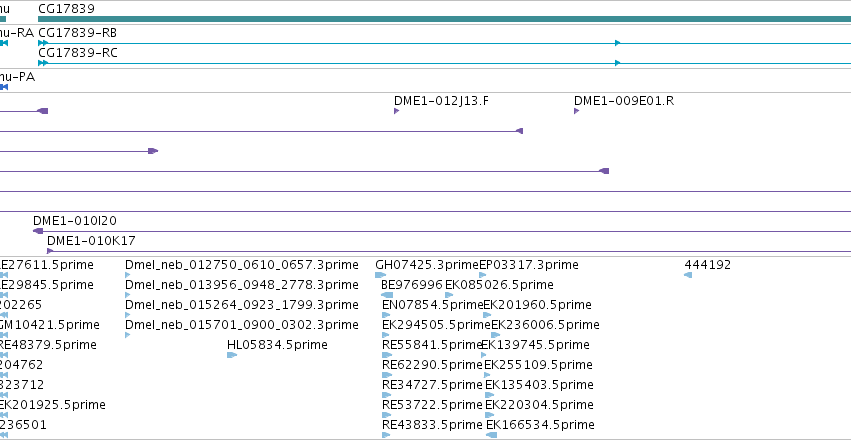Viewport: 851px width, 440px height.
Task: Select the DME1-010I20 clone arrowhead
Action: click(x=38, y=231)
